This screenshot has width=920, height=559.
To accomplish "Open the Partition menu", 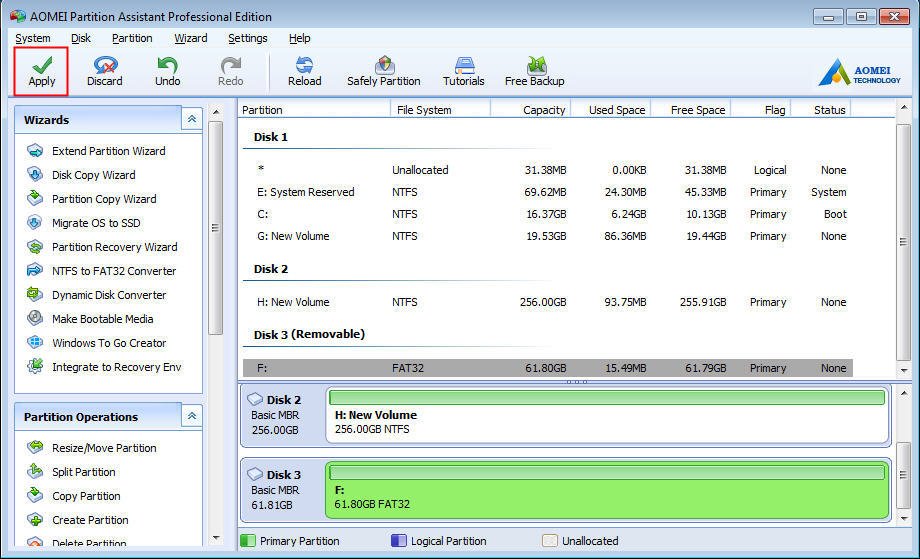I will coord(132,38).
